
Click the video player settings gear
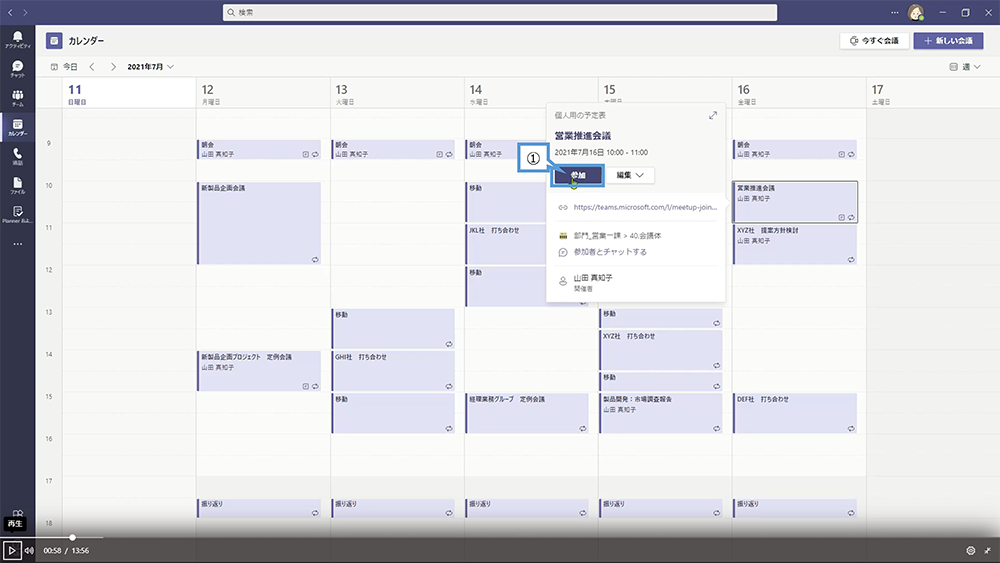(x=970, y=550)
